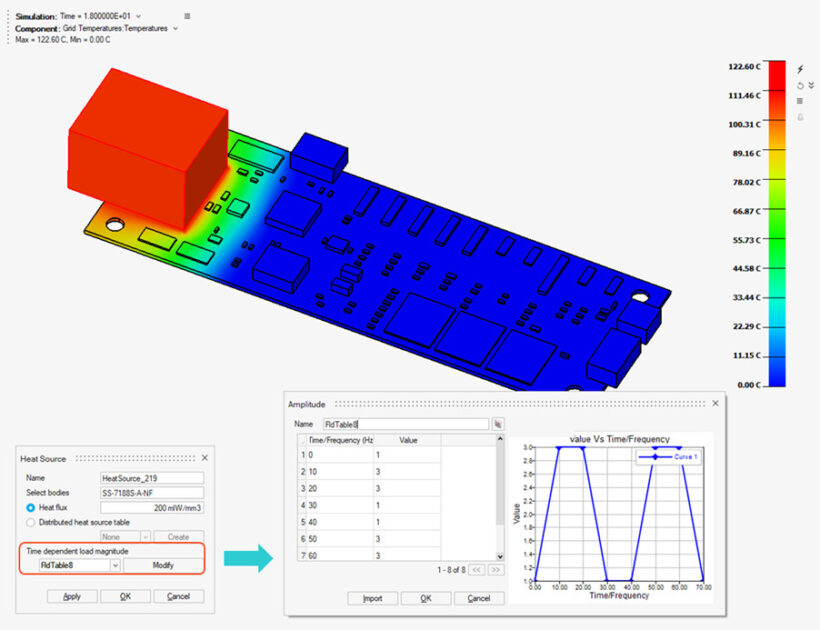Click the lock icon beside the legend
This screenshot has width=820, height=630.
[799, 117]
